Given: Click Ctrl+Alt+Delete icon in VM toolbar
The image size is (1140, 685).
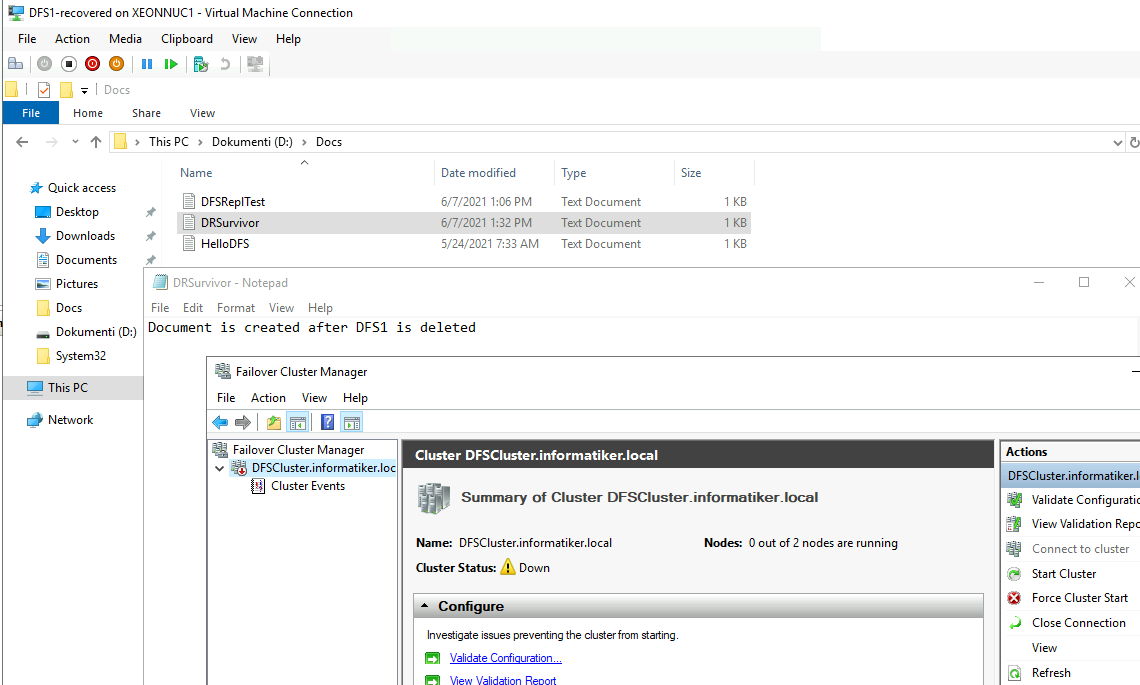Looking at the screenshot, I should point(15,64).
